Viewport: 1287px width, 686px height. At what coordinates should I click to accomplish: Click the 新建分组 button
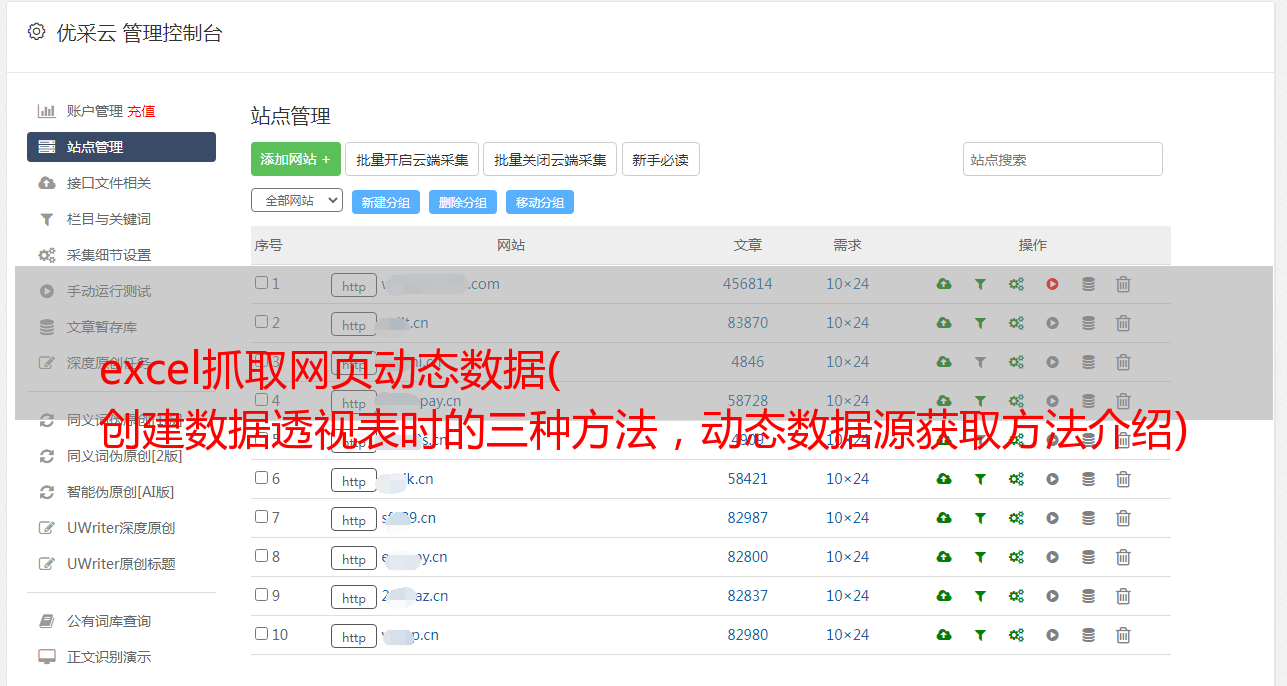385,202
